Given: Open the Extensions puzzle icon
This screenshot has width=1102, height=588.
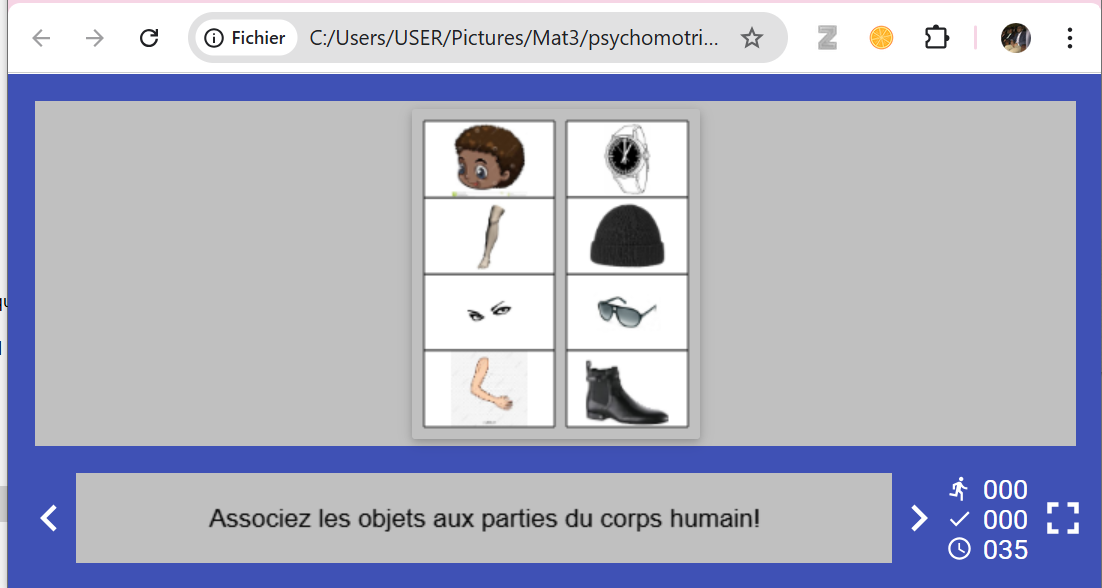Looking at the screenshot, I should (936, 37).
